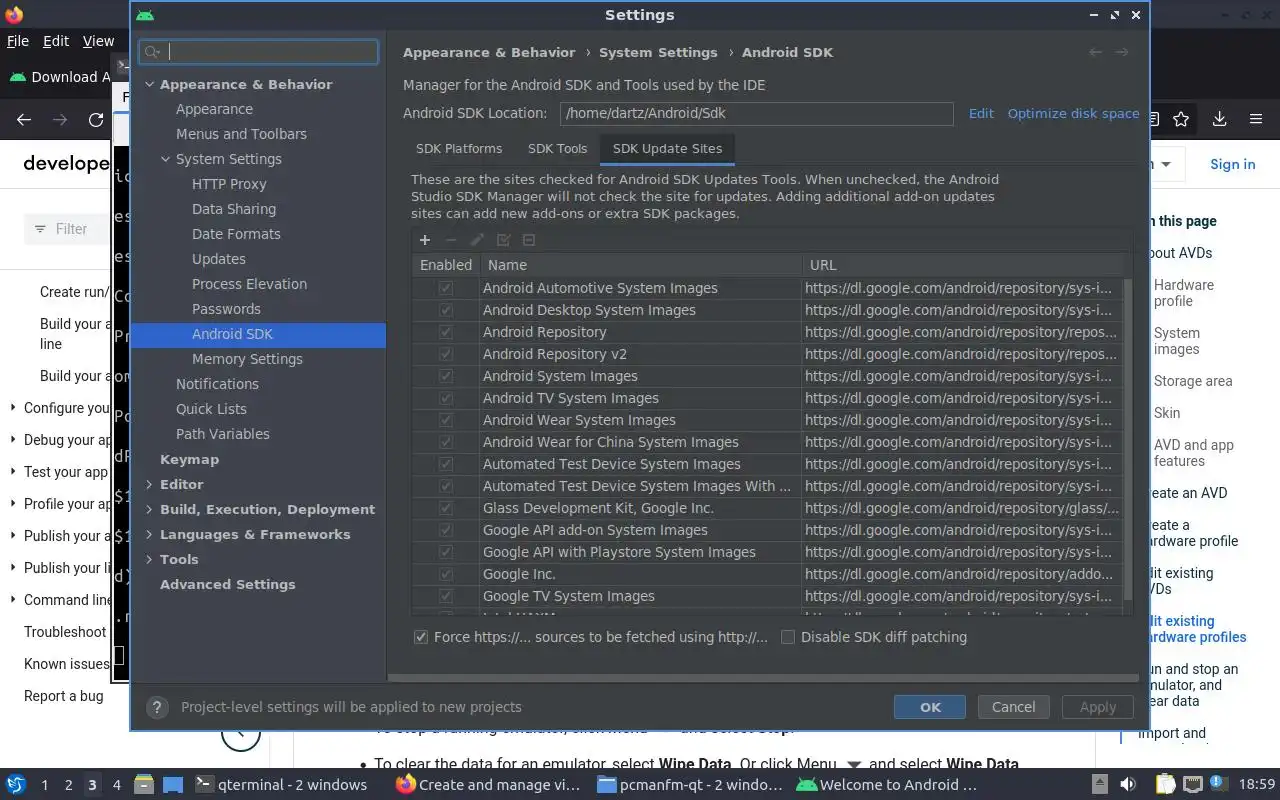Click the Firefox bookmark star icon
The width and height of the screenshot is (1280, 800).
[1181, 120]
